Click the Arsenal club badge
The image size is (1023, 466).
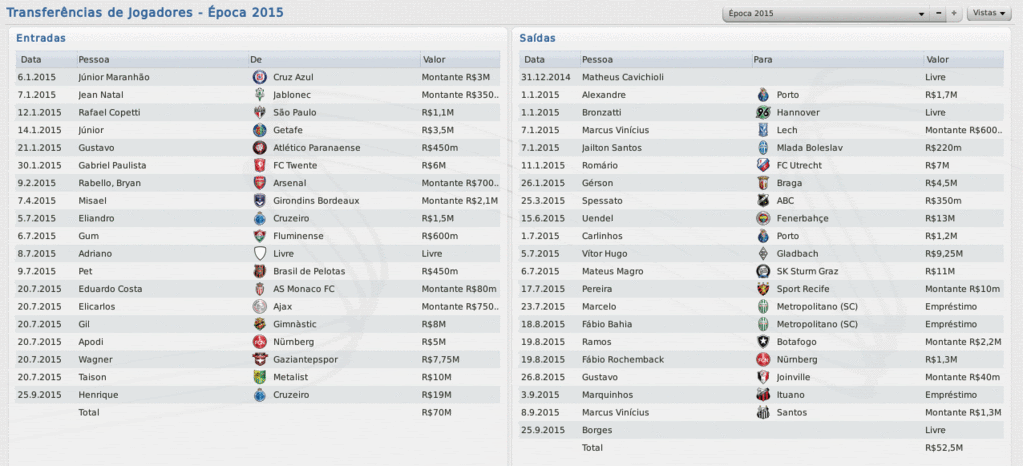tap(260, 183)
